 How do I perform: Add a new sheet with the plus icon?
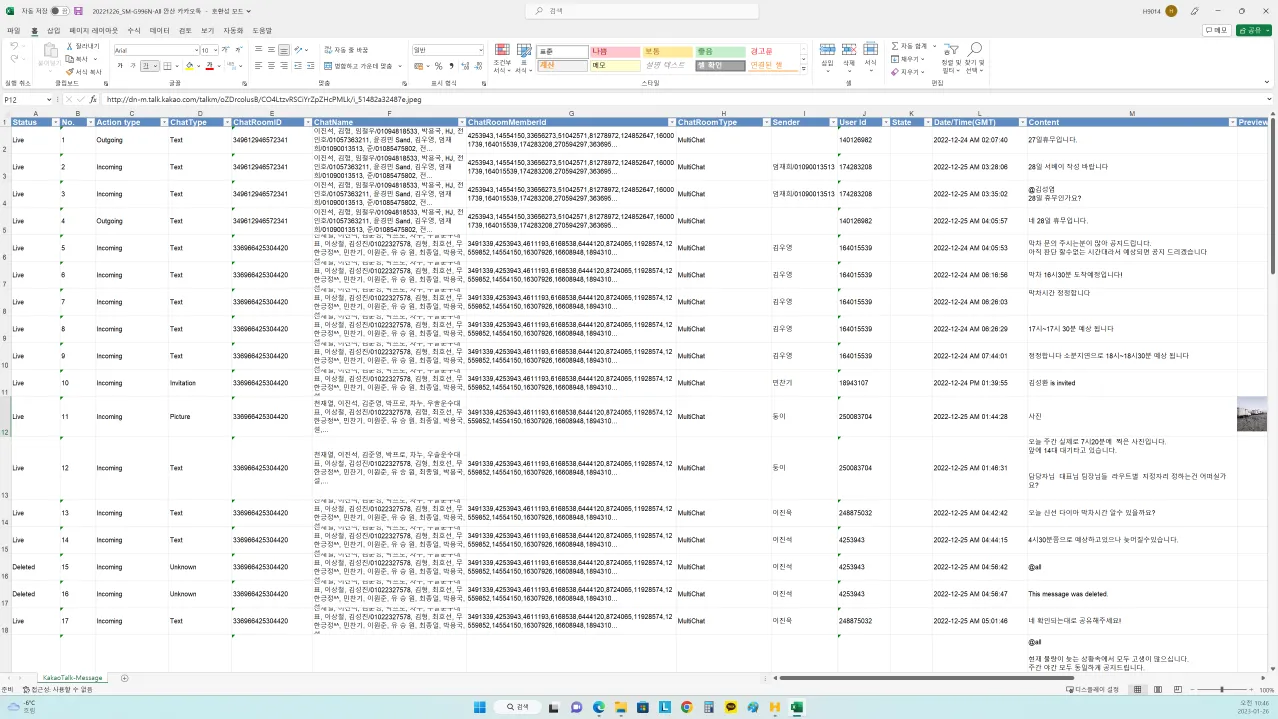coord(125,678)
